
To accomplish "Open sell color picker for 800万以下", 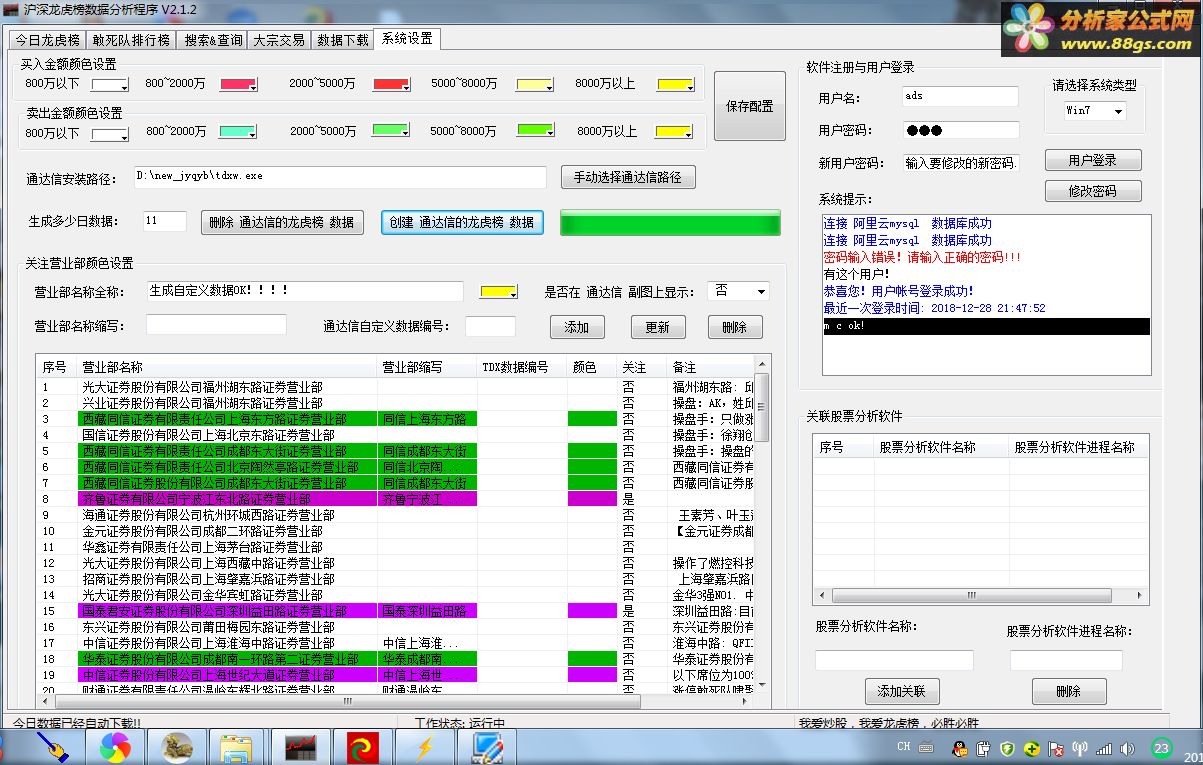I will pos(110,132).
